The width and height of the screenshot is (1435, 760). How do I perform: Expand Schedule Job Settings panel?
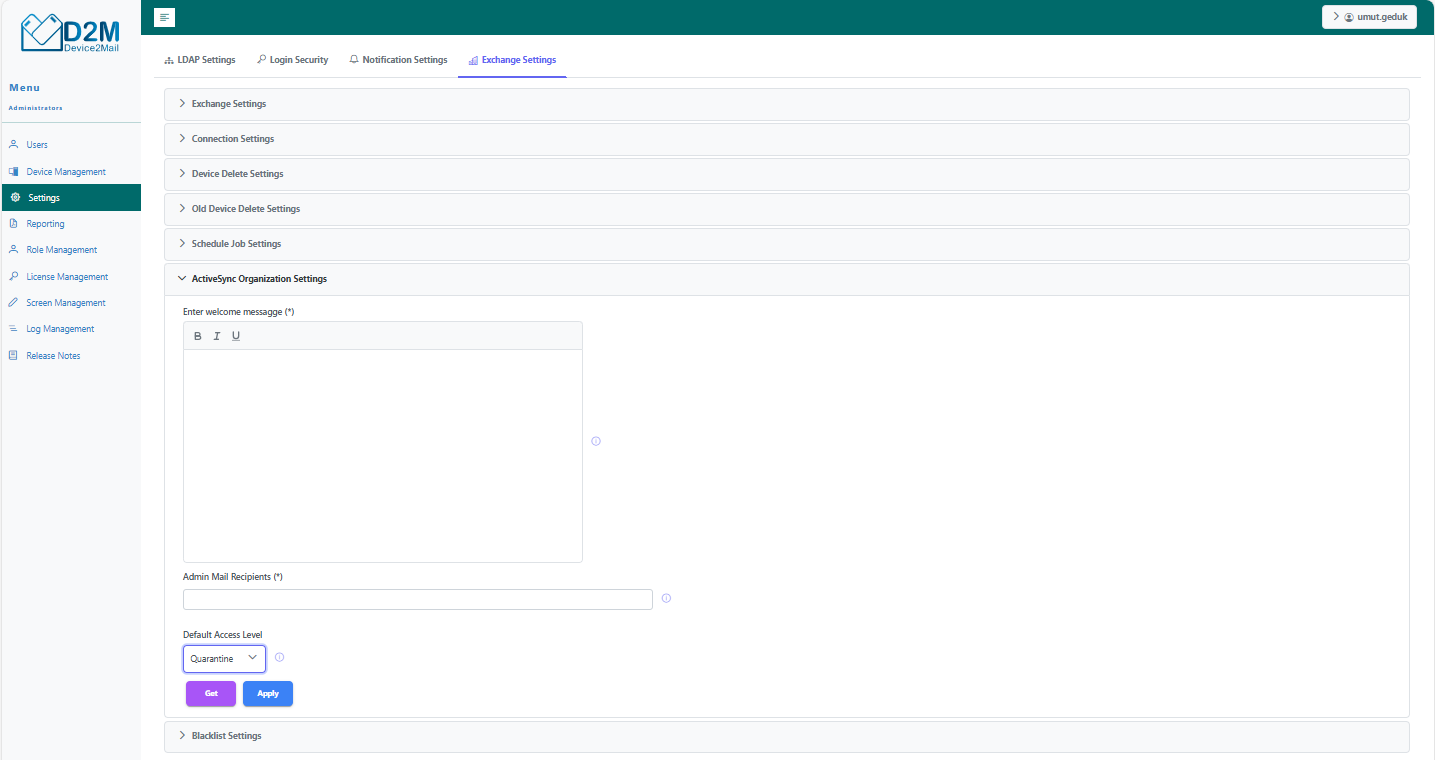[236, 244]
